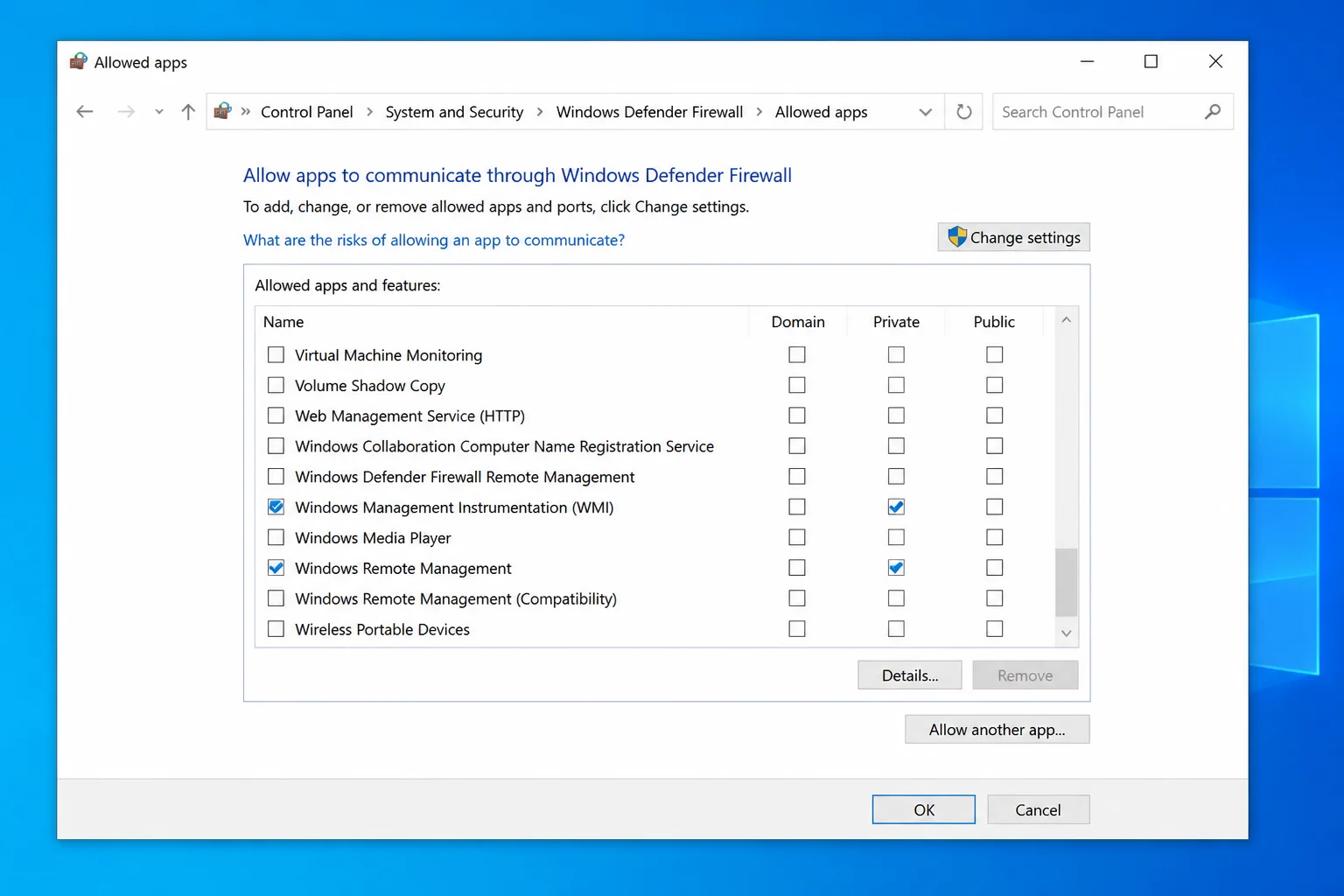The height and width of the screenshot is (896, 1344).
Task: Select the Volume Shadow Copy row text
Action: click(370, 386)
